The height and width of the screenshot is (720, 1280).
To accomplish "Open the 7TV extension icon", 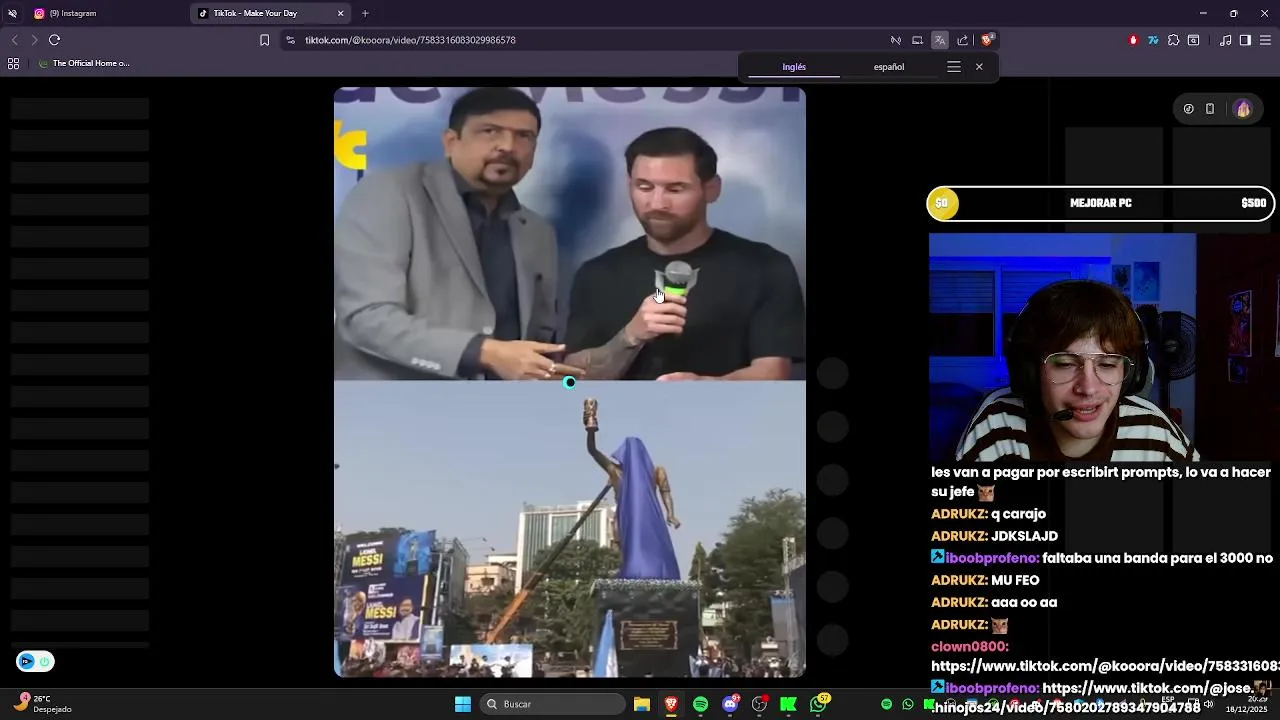I will pyautogui.click(x=1153, y=40).
